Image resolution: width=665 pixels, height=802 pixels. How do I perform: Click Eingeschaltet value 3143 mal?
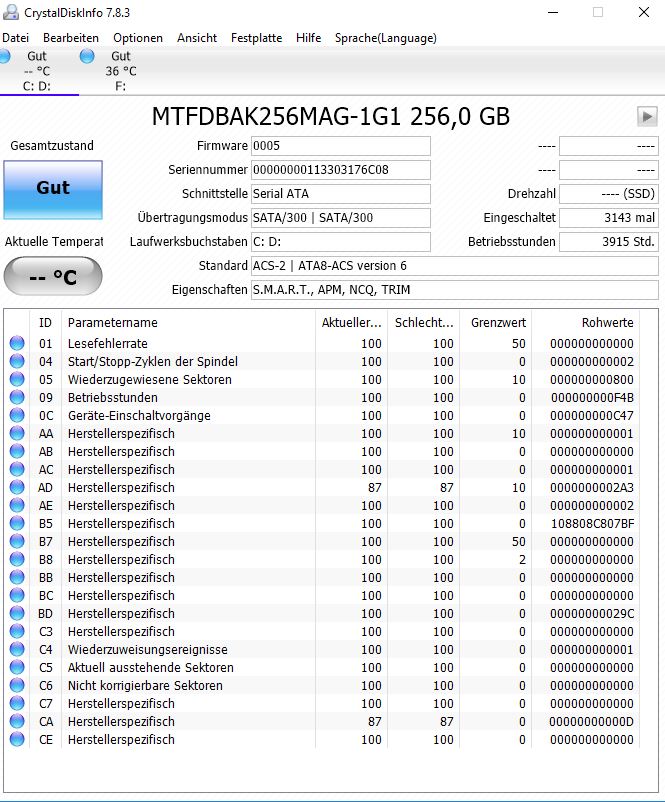click(609, 218)
